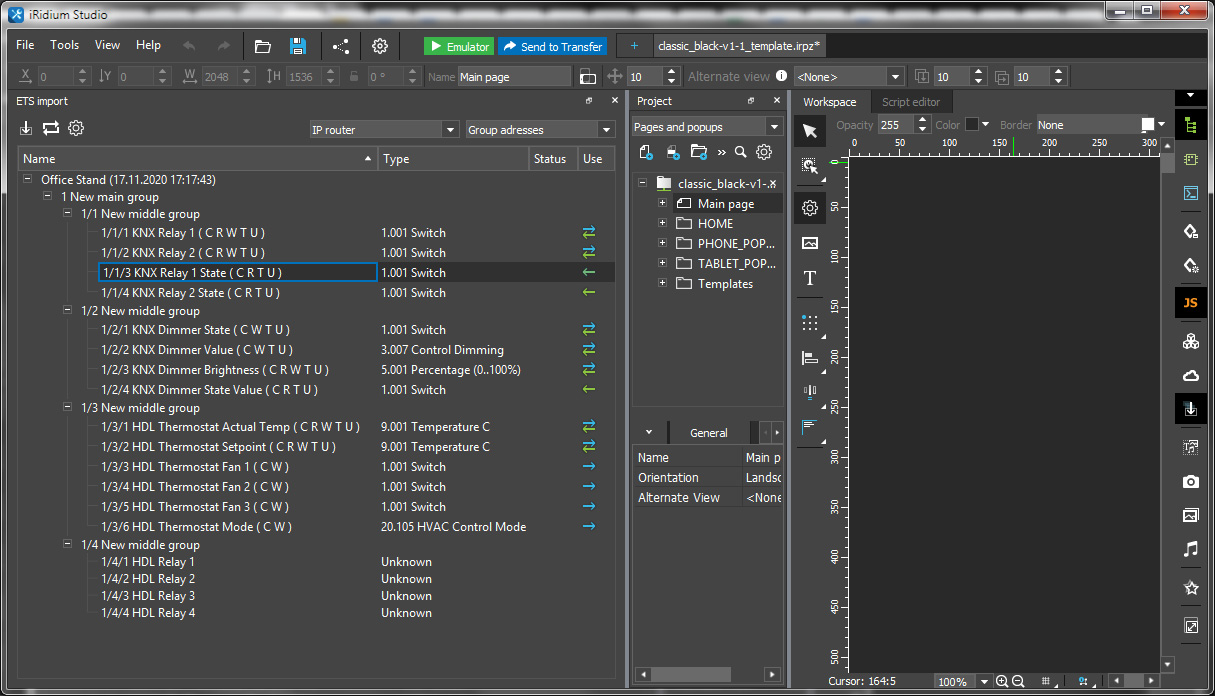Switch to the Script editor tab
This screenshot has width=1215, height=696.
(910, 101)
